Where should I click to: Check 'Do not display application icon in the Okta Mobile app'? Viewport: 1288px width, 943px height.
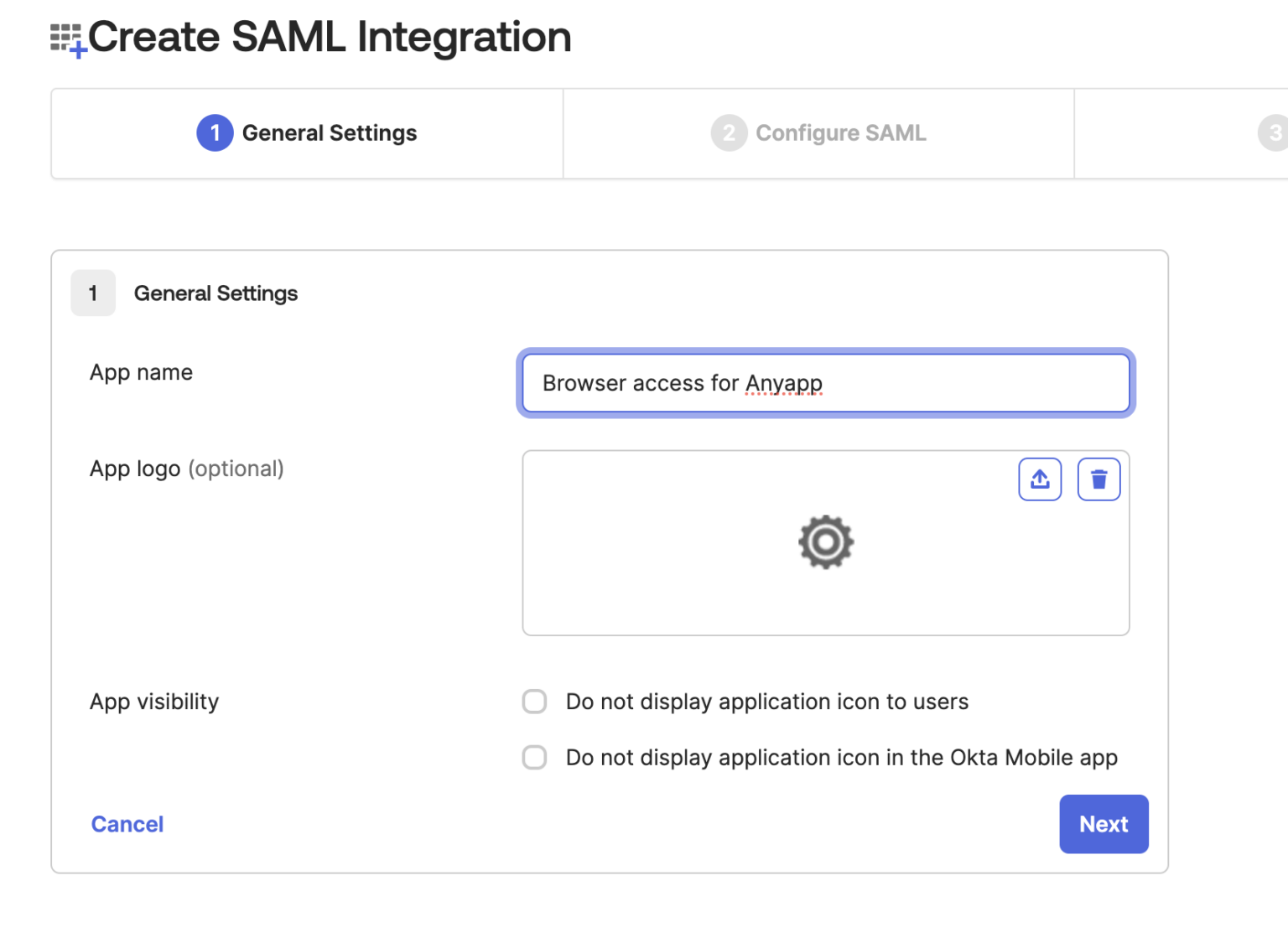click(534, 757)
